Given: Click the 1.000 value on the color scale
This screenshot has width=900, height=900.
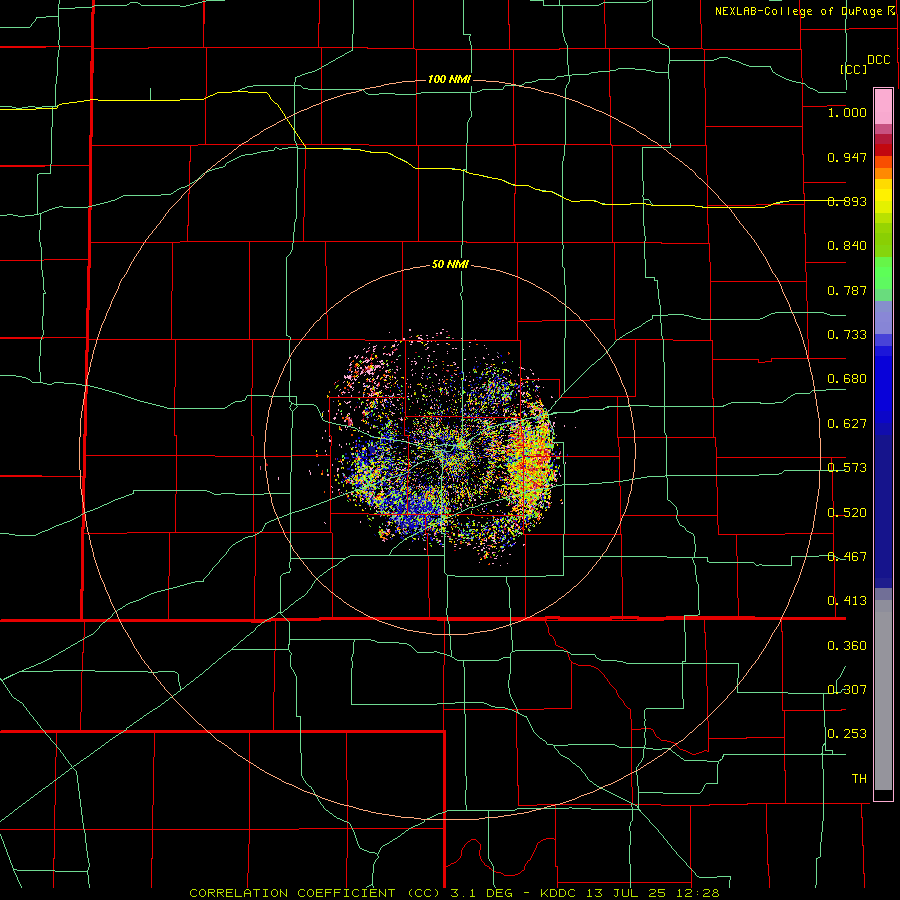Looking at the screenshot, I should pos(847,112).
